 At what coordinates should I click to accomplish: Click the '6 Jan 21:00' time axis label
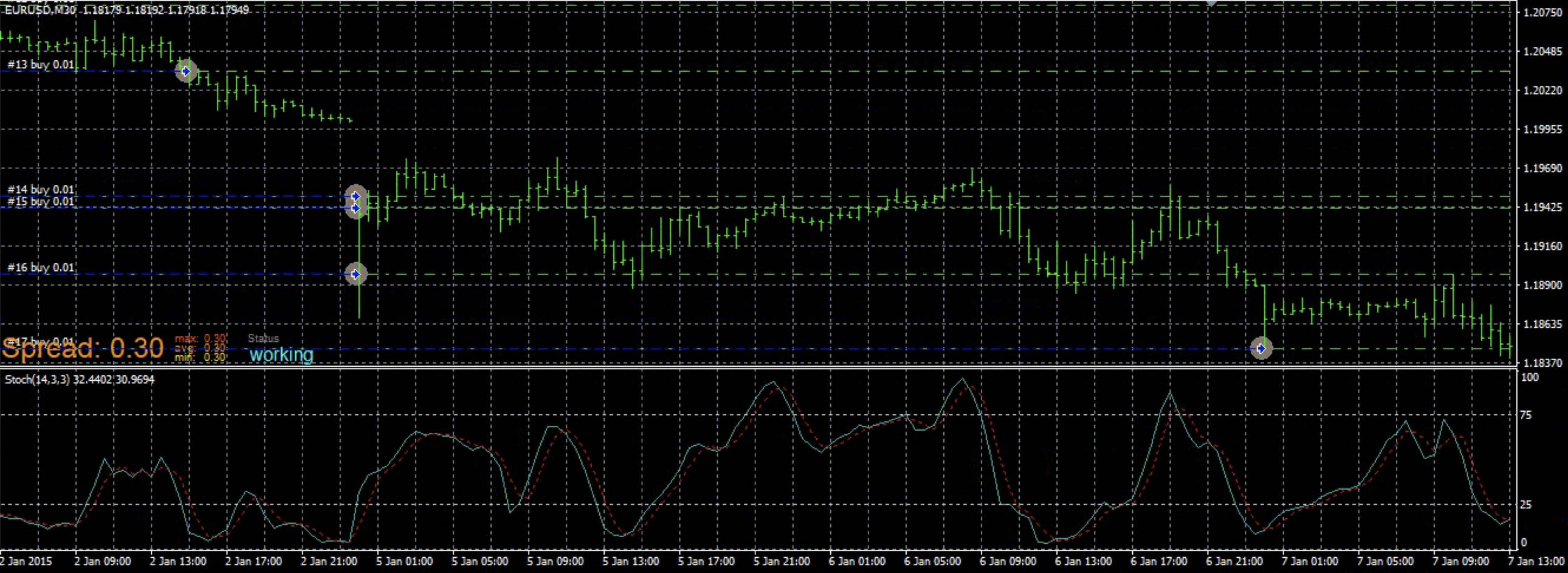click(1234, 561)
